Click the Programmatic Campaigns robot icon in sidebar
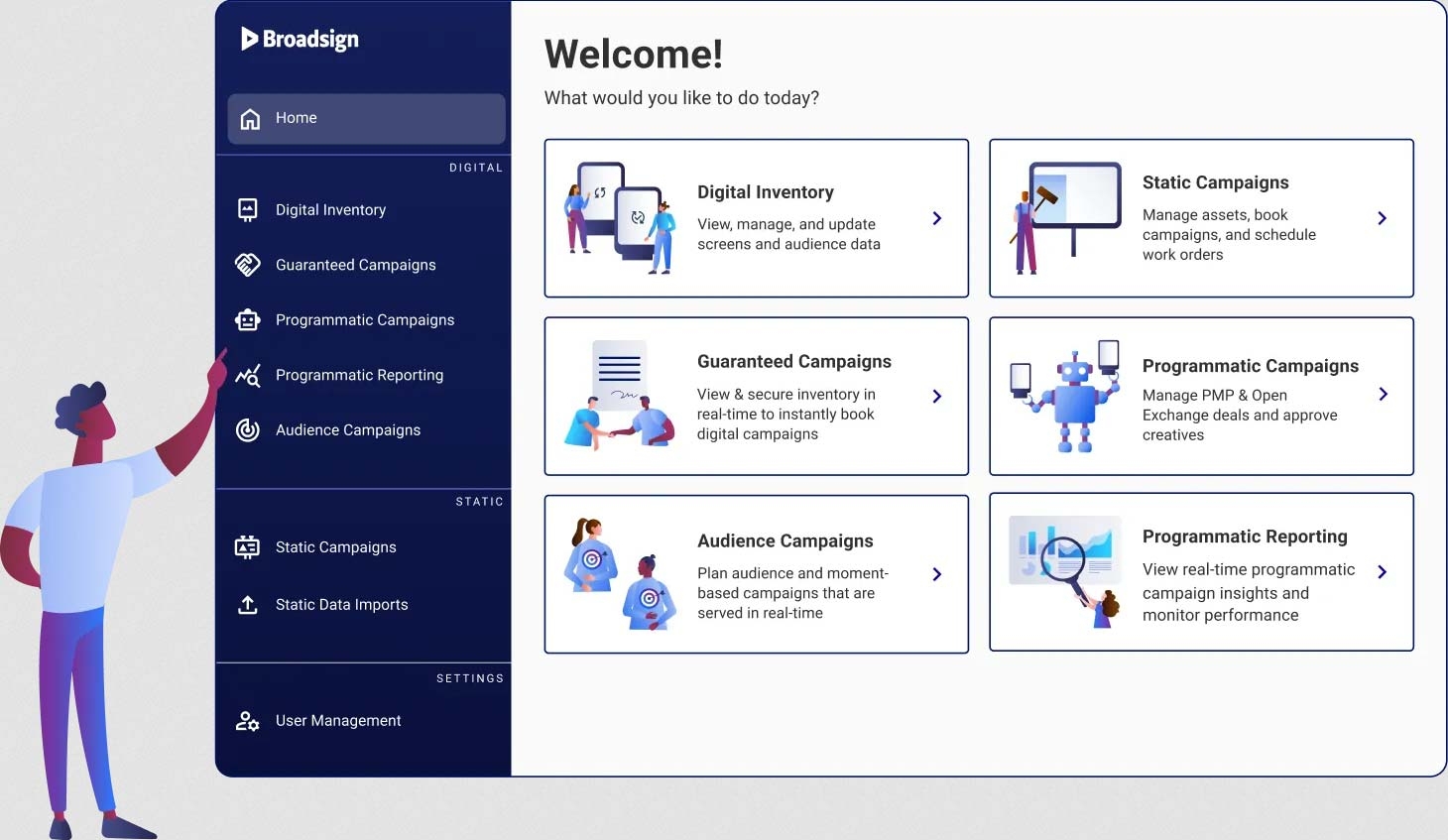Screen dimensions: 1448x840 tap(248, 319)
